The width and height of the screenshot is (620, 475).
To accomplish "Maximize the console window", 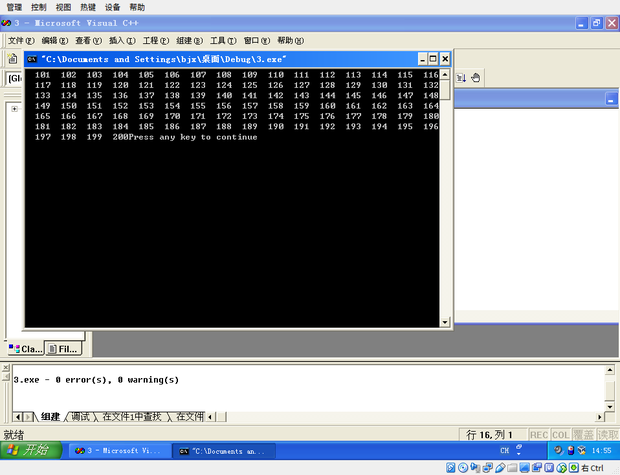I will tap(433, 59).
